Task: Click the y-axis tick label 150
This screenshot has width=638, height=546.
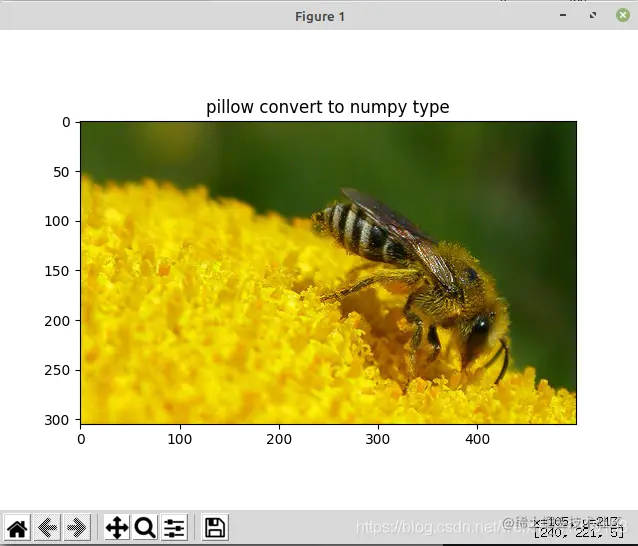Action: [57, 271]
